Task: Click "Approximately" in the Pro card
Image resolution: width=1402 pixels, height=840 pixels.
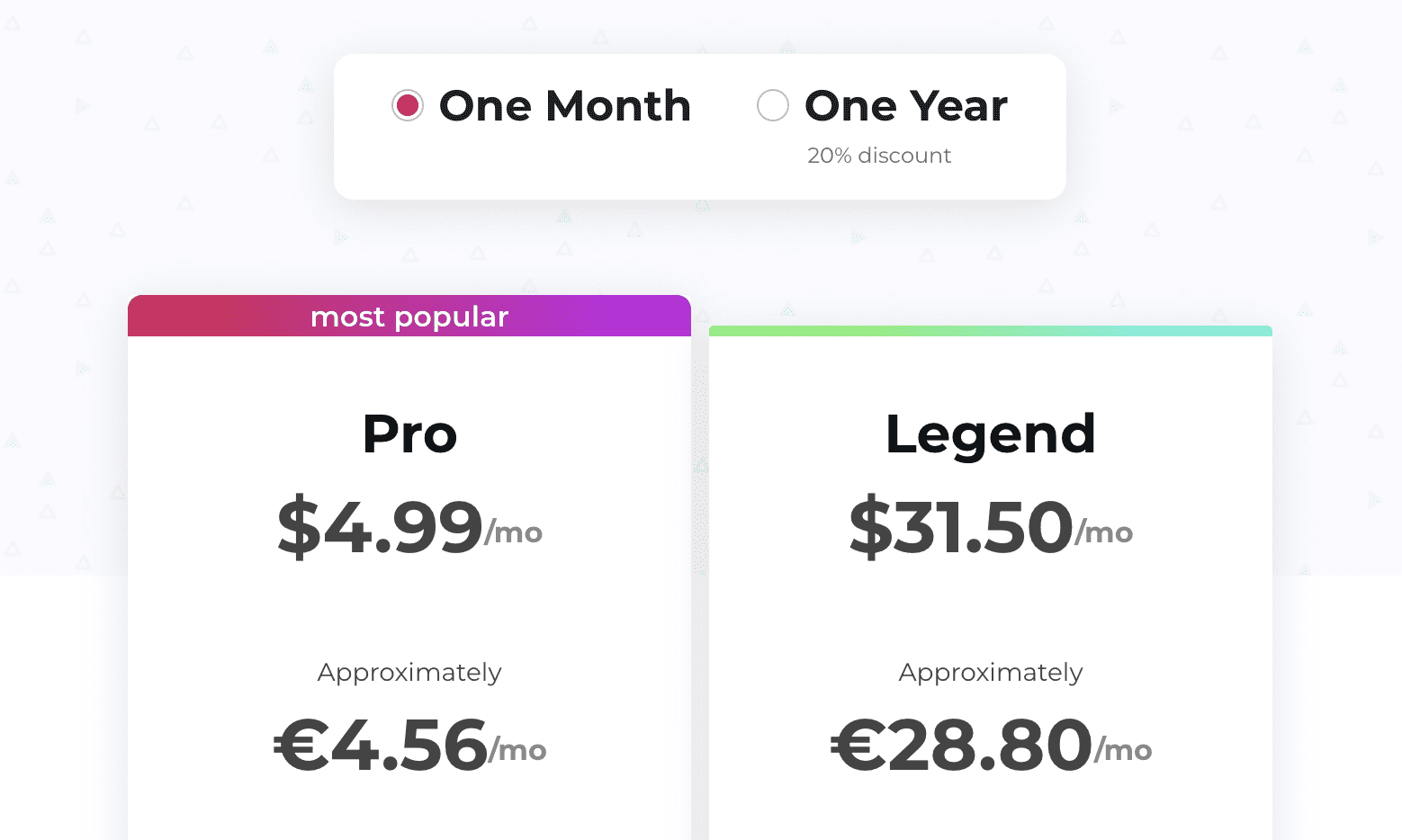Action: 409,673
